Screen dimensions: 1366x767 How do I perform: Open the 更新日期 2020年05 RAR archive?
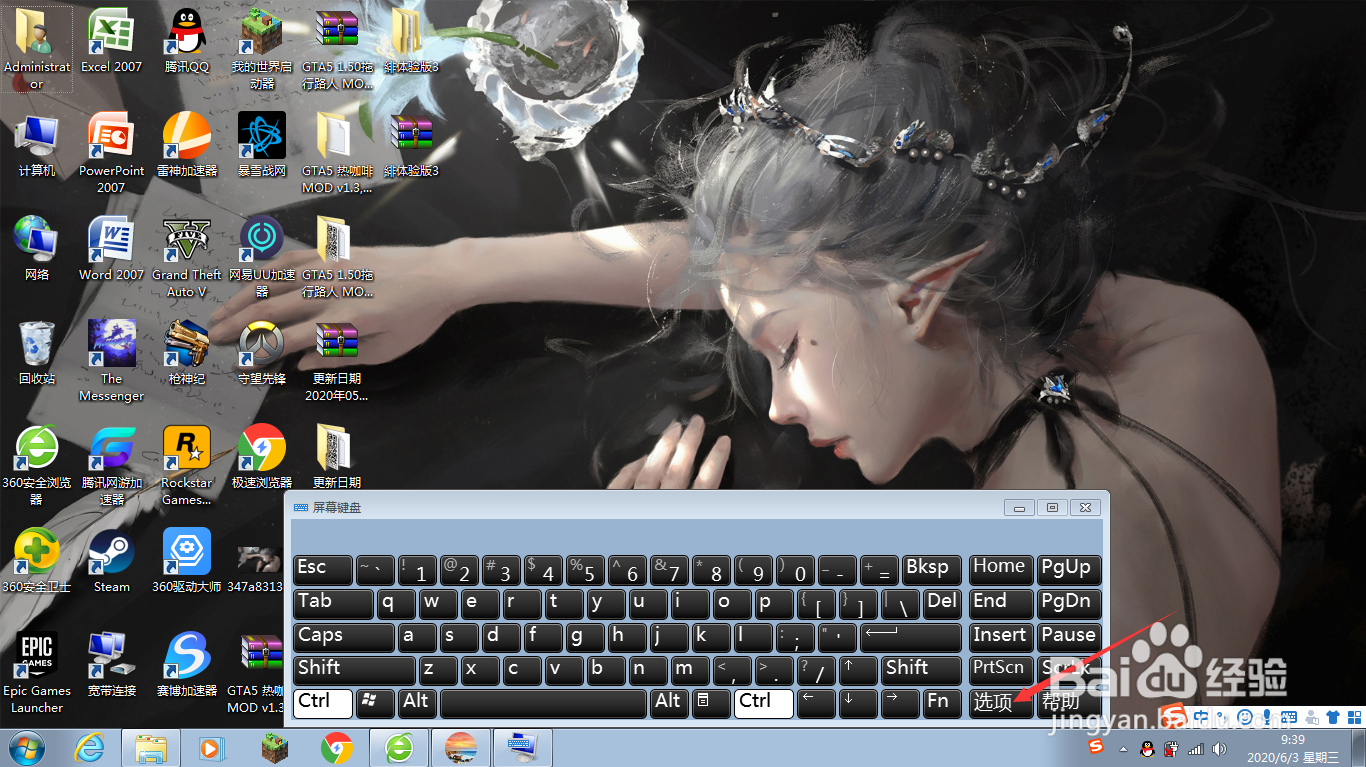pos(337,360)
